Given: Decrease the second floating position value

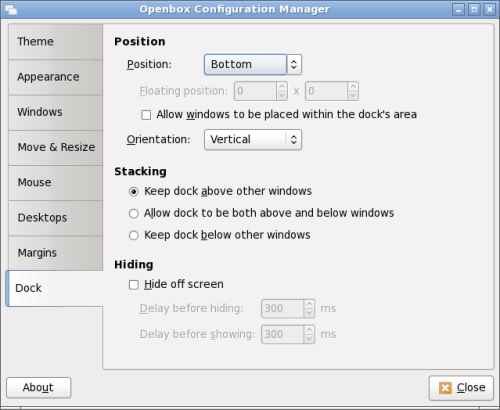Looking at the screenshot, I should coord(353,96).
